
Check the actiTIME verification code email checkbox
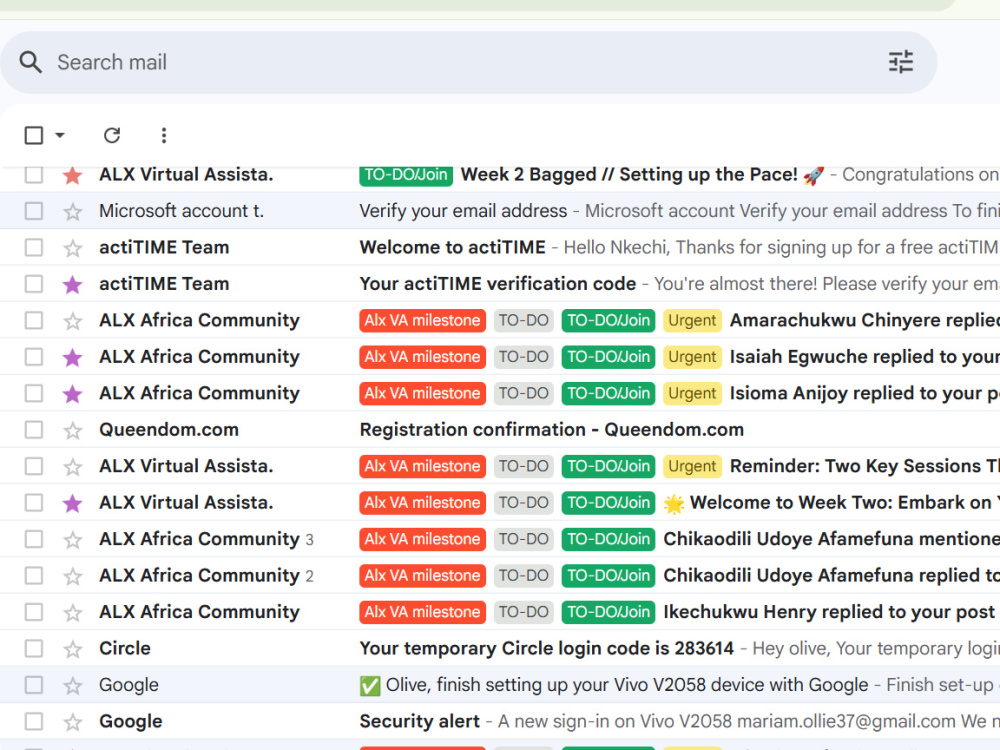[34, 284]
